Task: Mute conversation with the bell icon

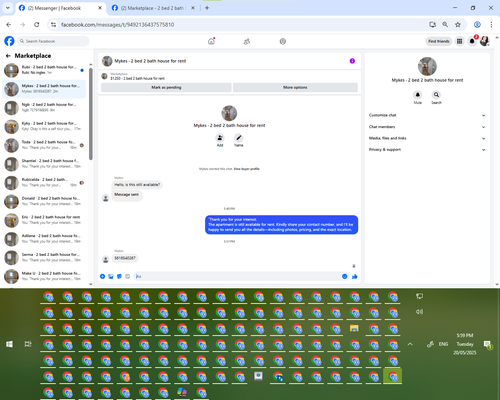Action: [418, 95]
